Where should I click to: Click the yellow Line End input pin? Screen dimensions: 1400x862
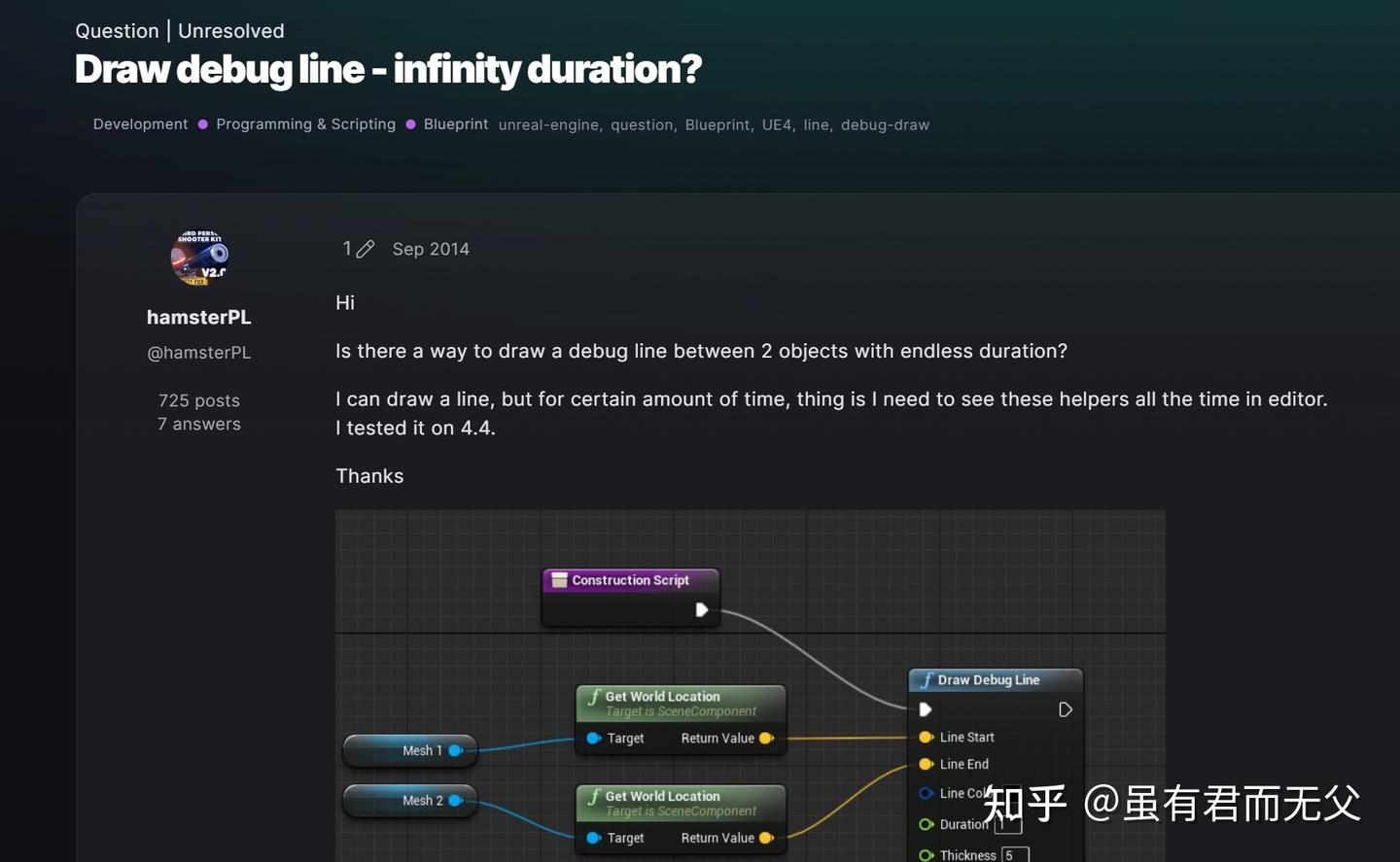coord(926,764)
